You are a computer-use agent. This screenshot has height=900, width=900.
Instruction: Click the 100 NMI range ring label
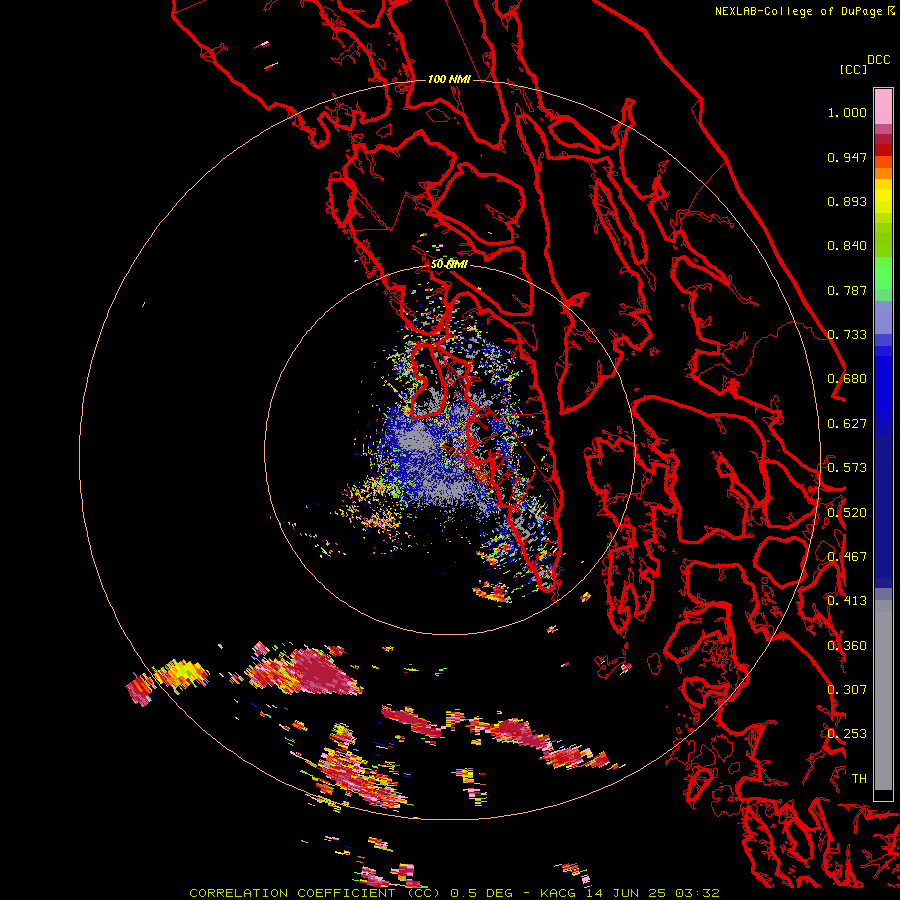pos(449,79)
